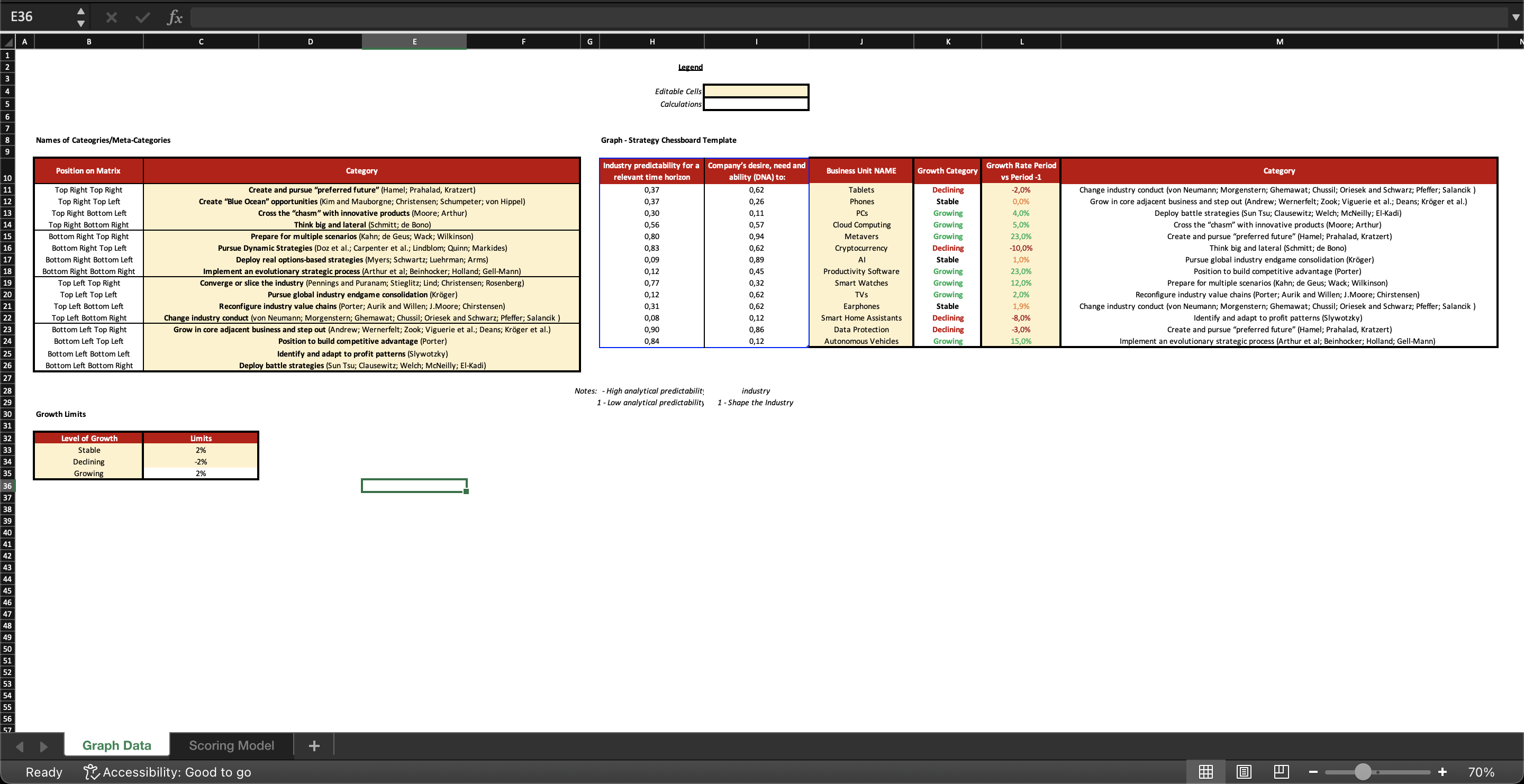Switch to the Scoring Model sheet tab

[231, 745]
